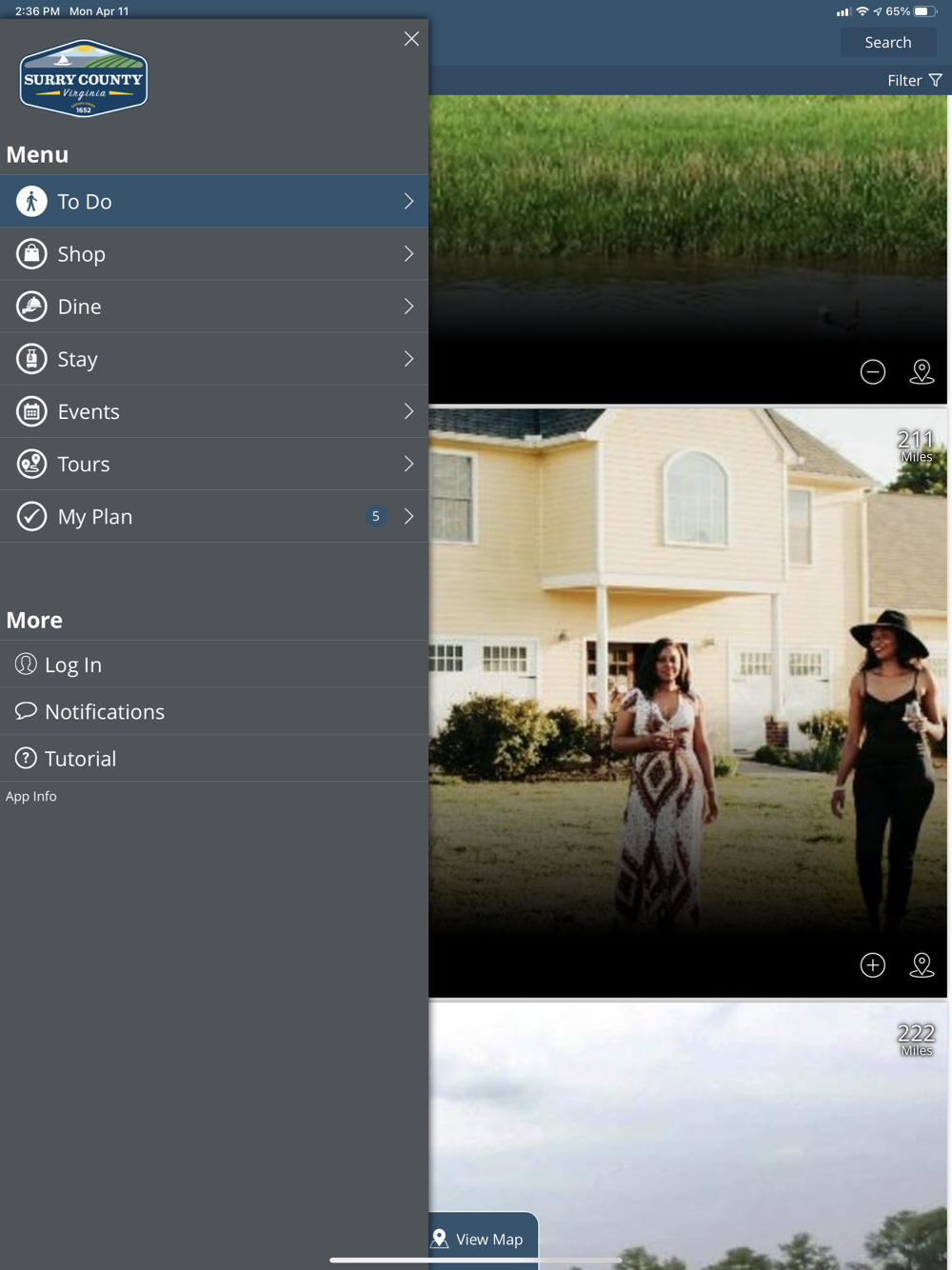Image resolution: width=952 pixels, height=1270 pixels.
Task: Expand the Dine chevron
Action: tap(408, 306)
